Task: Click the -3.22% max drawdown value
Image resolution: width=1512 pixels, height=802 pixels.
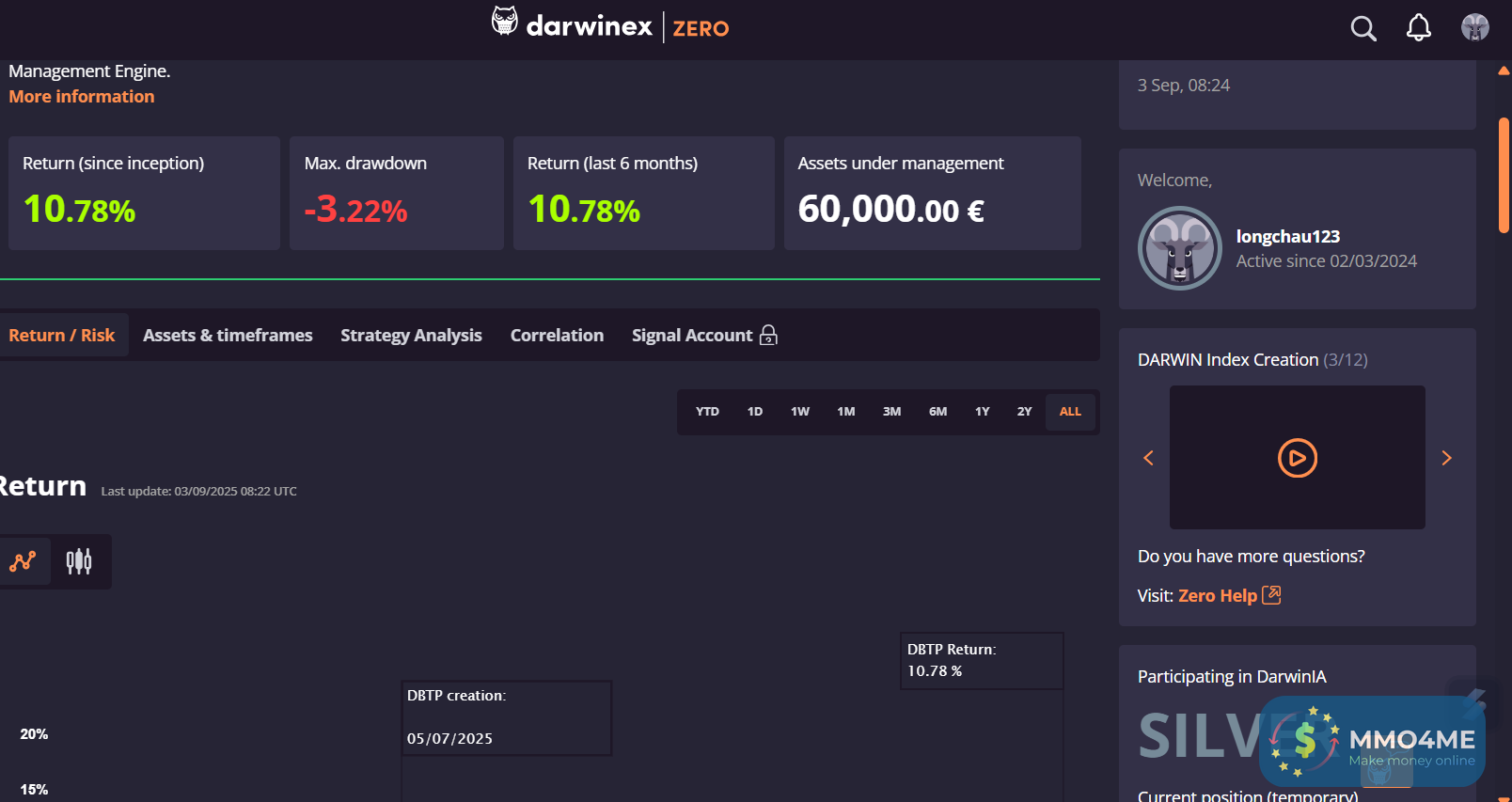Action: 355,209
